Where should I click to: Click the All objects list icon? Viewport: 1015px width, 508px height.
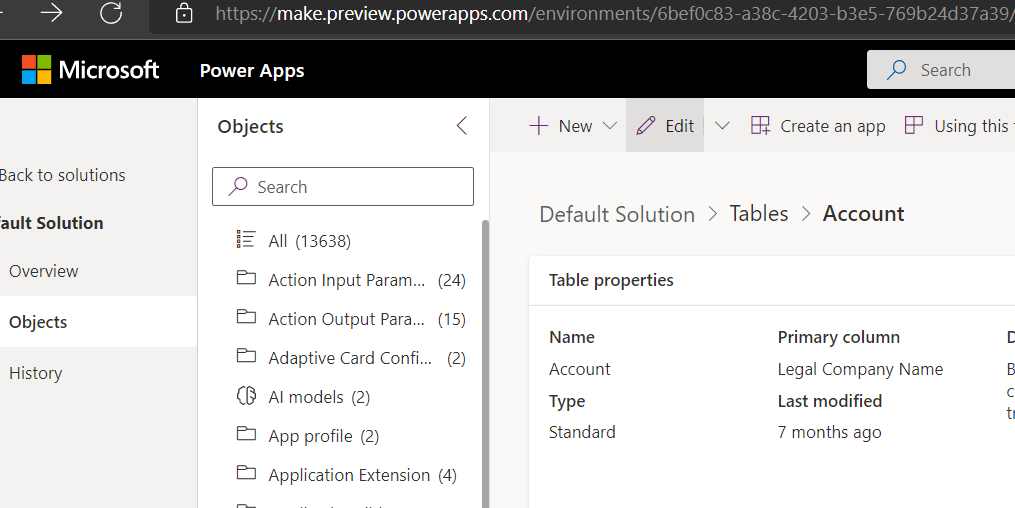point(246,240)
